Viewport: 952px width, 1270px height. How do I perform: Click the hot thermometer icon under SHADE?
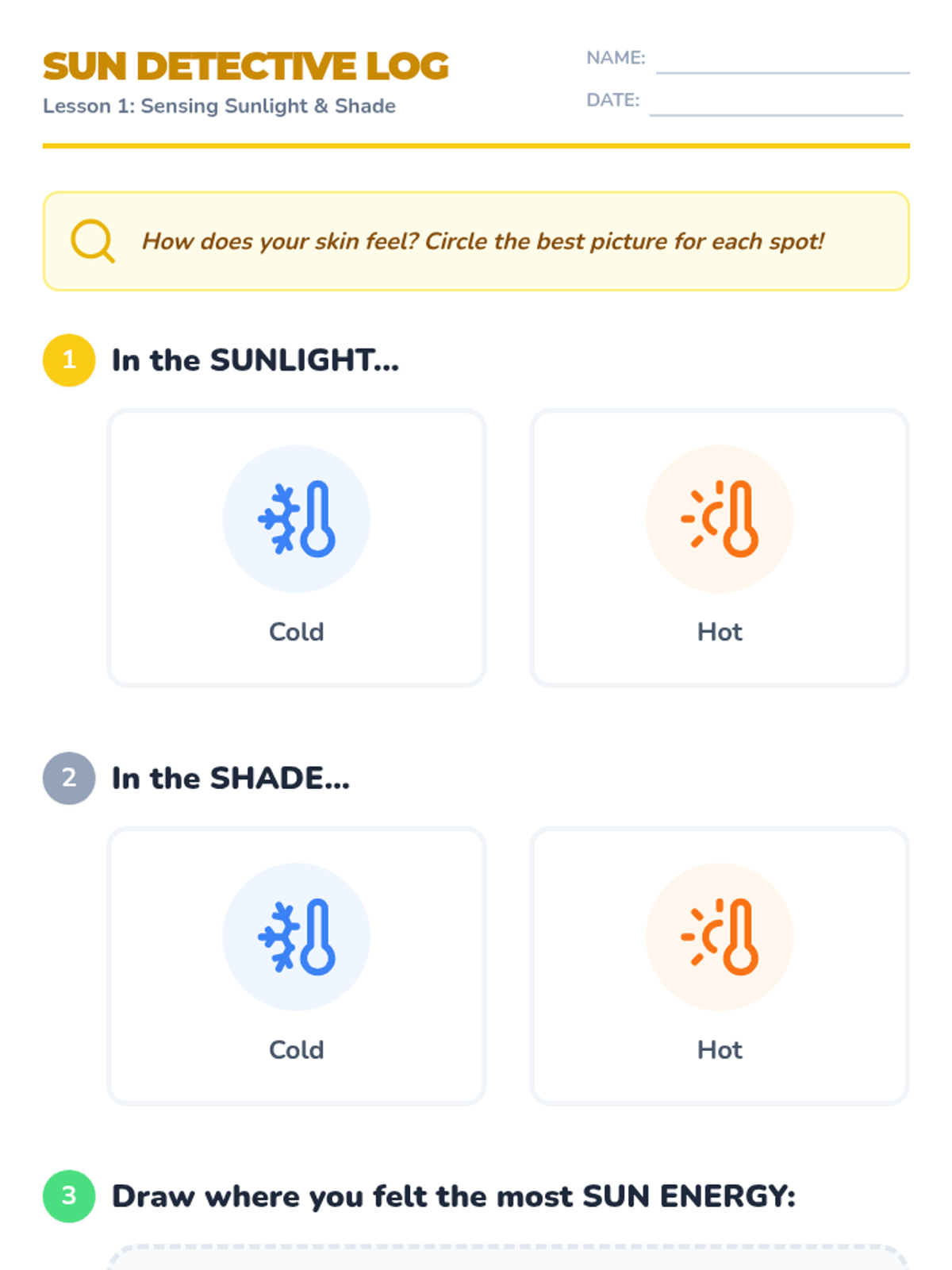720,937
